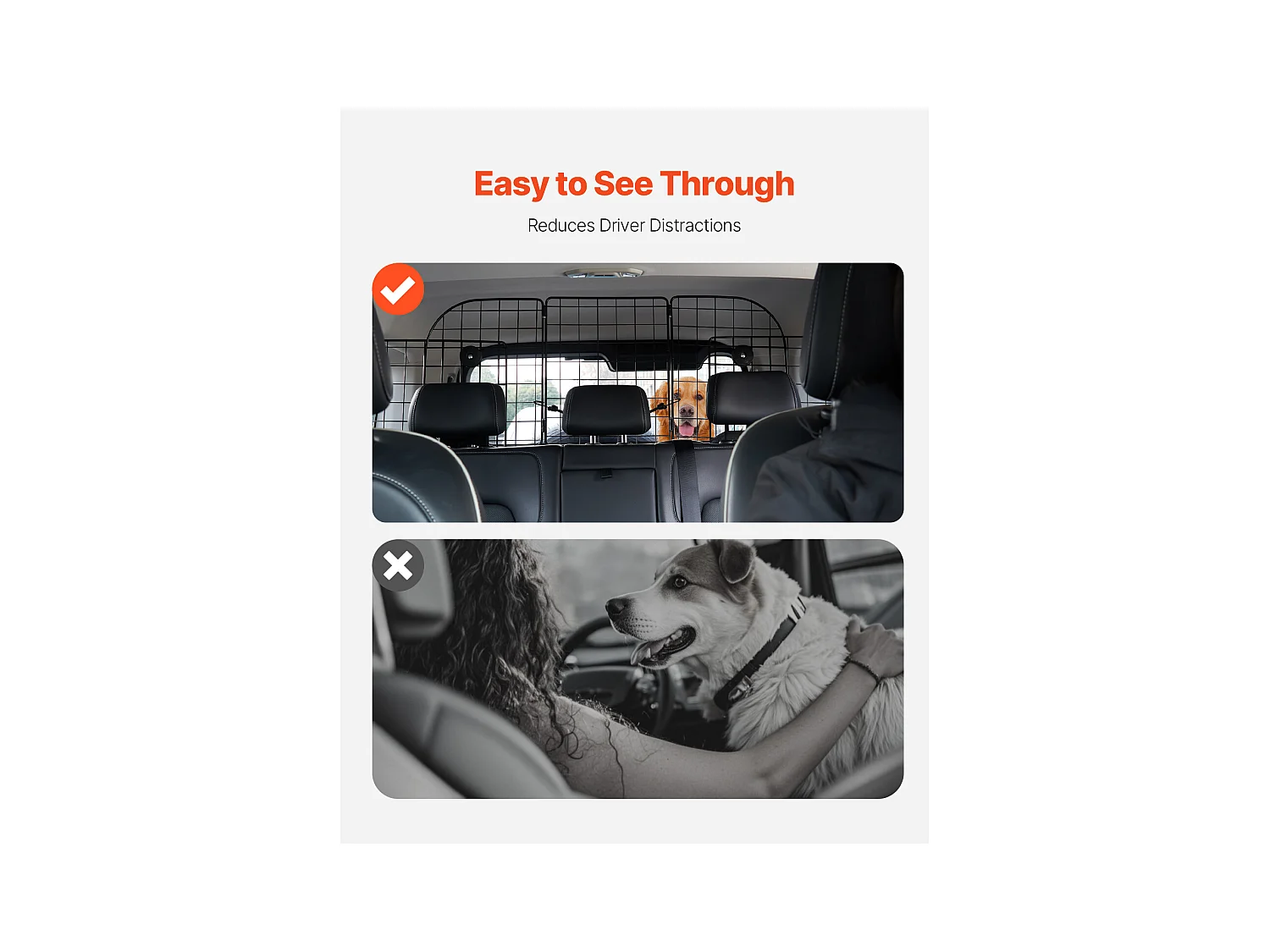The width and height of the screenshot is (1270, 952).
Task: Click the ceiling dome light in car
Action: (604, 272)
